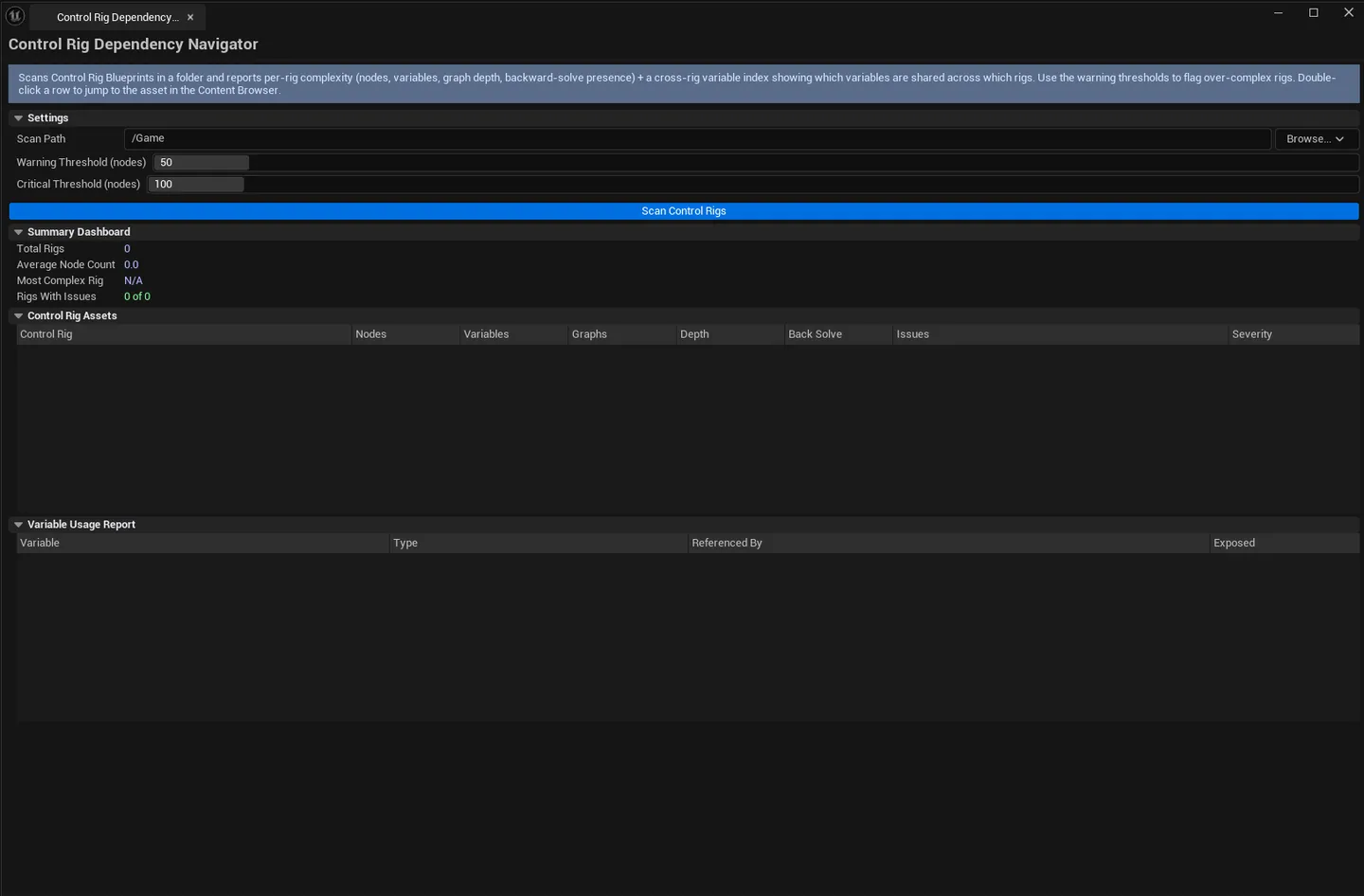Click the Average Node Count 0.0 value
This screenshot has width=1364, height=896.
click(132, 265)
